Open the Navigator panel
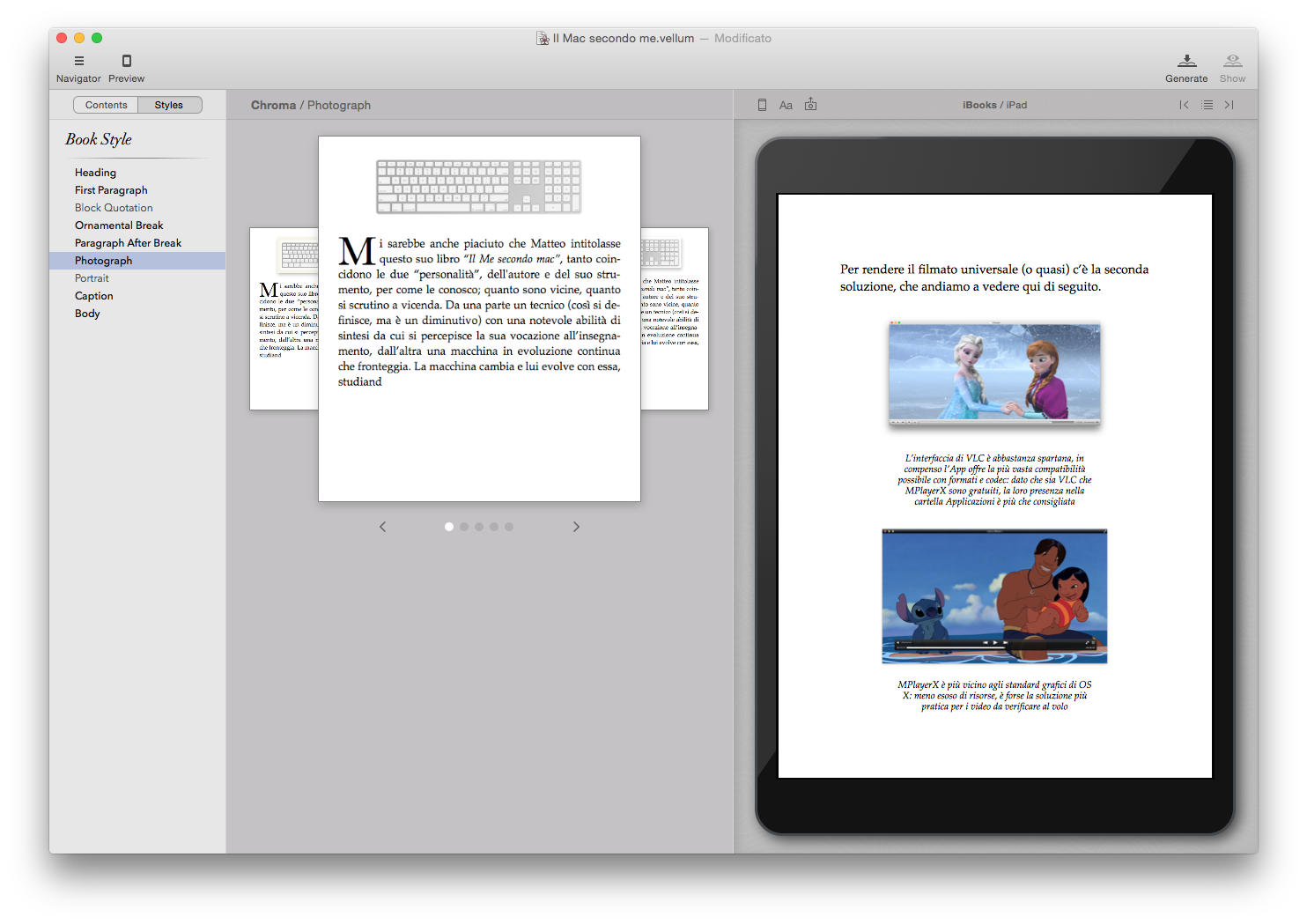The width and height of the screenshot is (1307, 924). pyautogui.click(x=78, y=66)
